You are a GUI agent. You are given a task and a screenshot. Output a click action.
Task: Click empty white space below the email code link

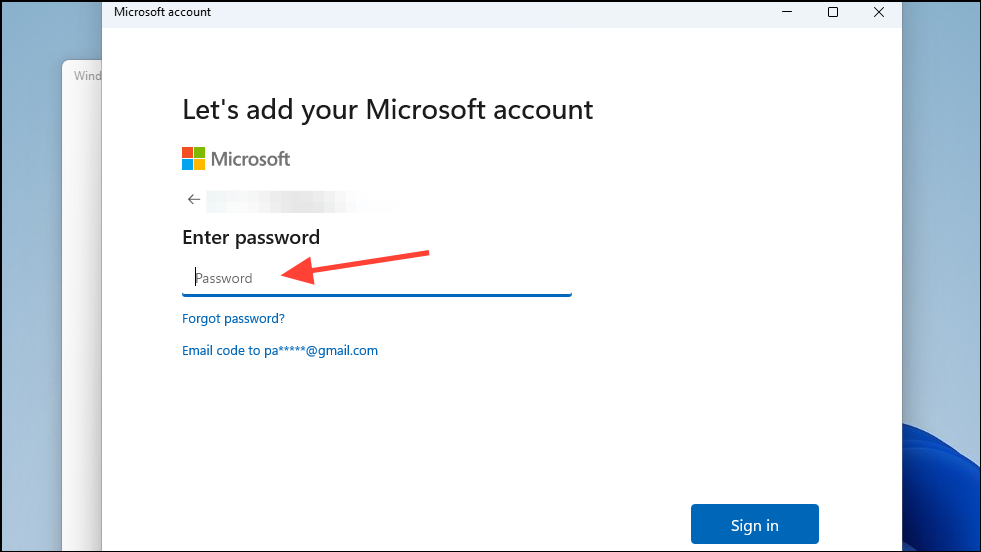438,432
